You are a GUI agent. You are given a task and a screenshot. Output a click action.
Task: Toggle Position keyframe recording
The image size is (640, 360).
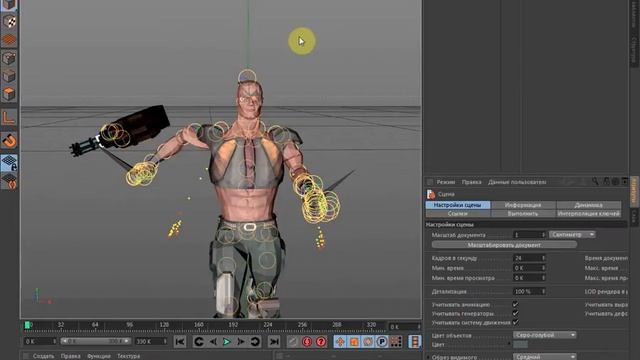click(340, 342)
